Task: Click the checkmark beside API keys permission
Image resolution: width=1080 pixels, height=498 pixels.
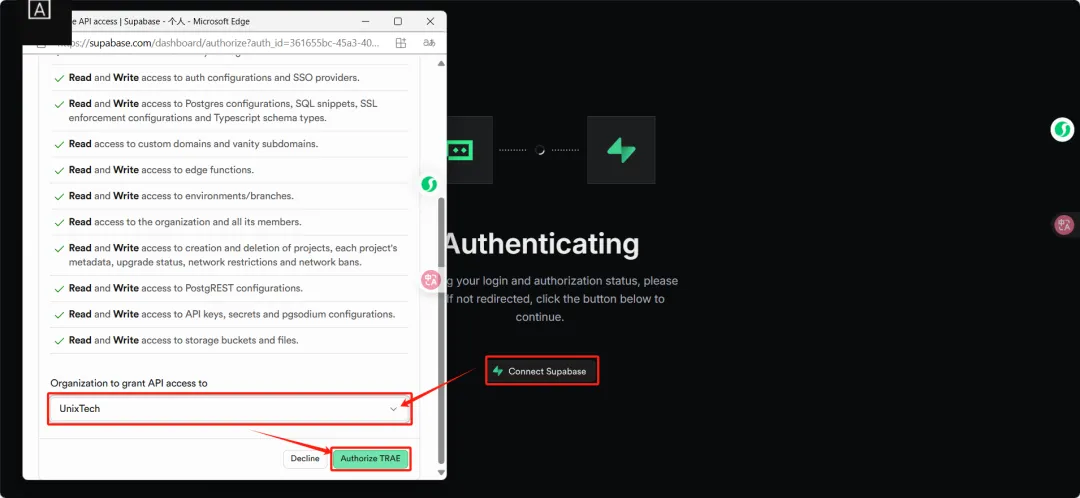Action: point(59,315)
